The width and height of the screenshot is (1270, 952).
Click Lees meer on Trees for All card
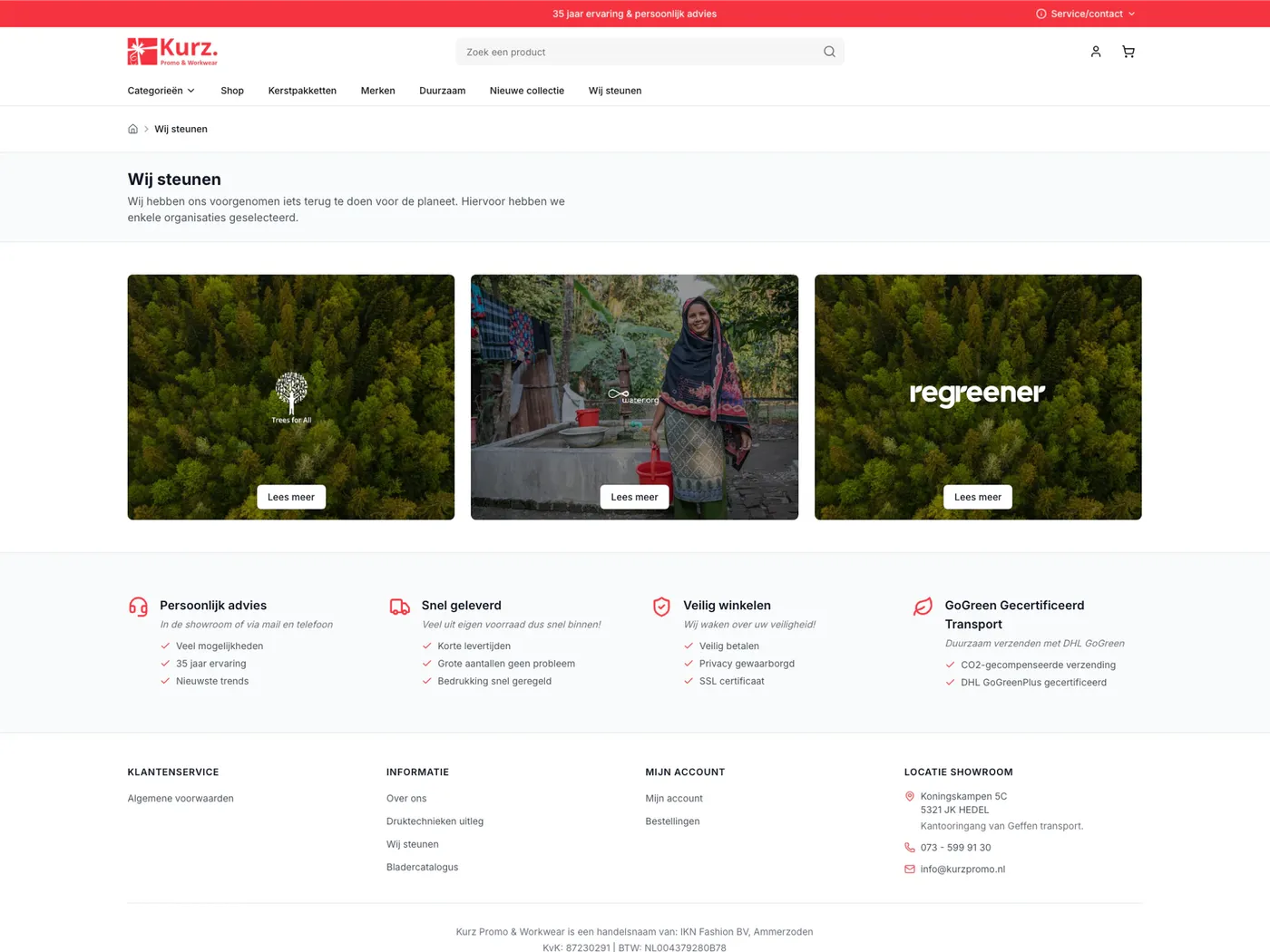291,497
